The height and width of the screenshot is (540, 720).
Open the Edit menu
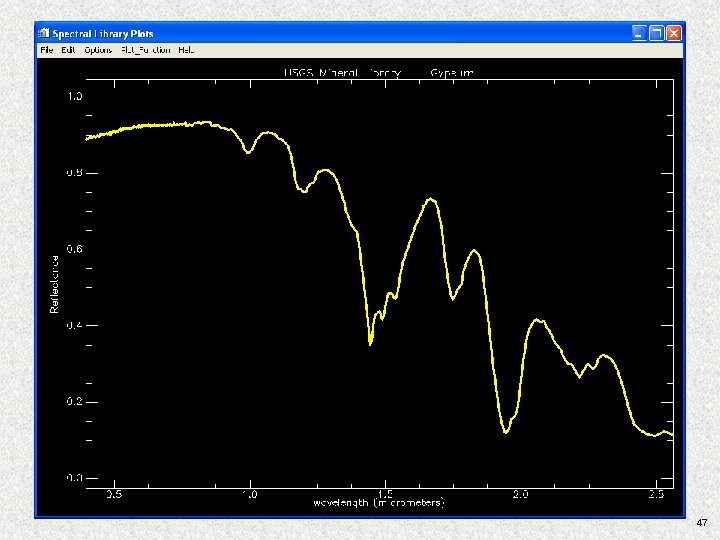[x=68, y=50]
